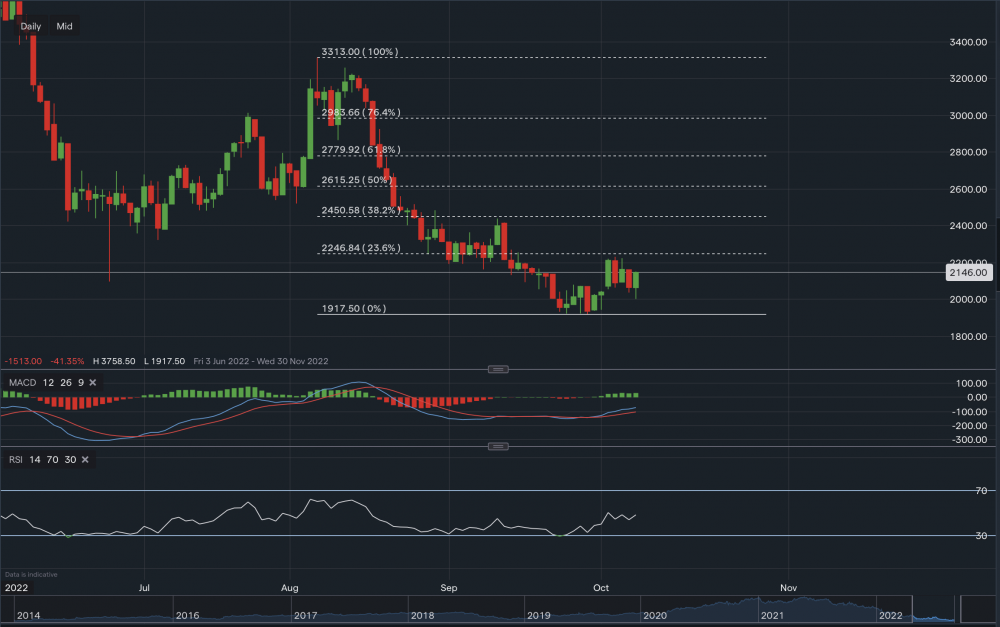
Task: Click the resize handle above the MACD pane
Action: (x=497, y=369)
